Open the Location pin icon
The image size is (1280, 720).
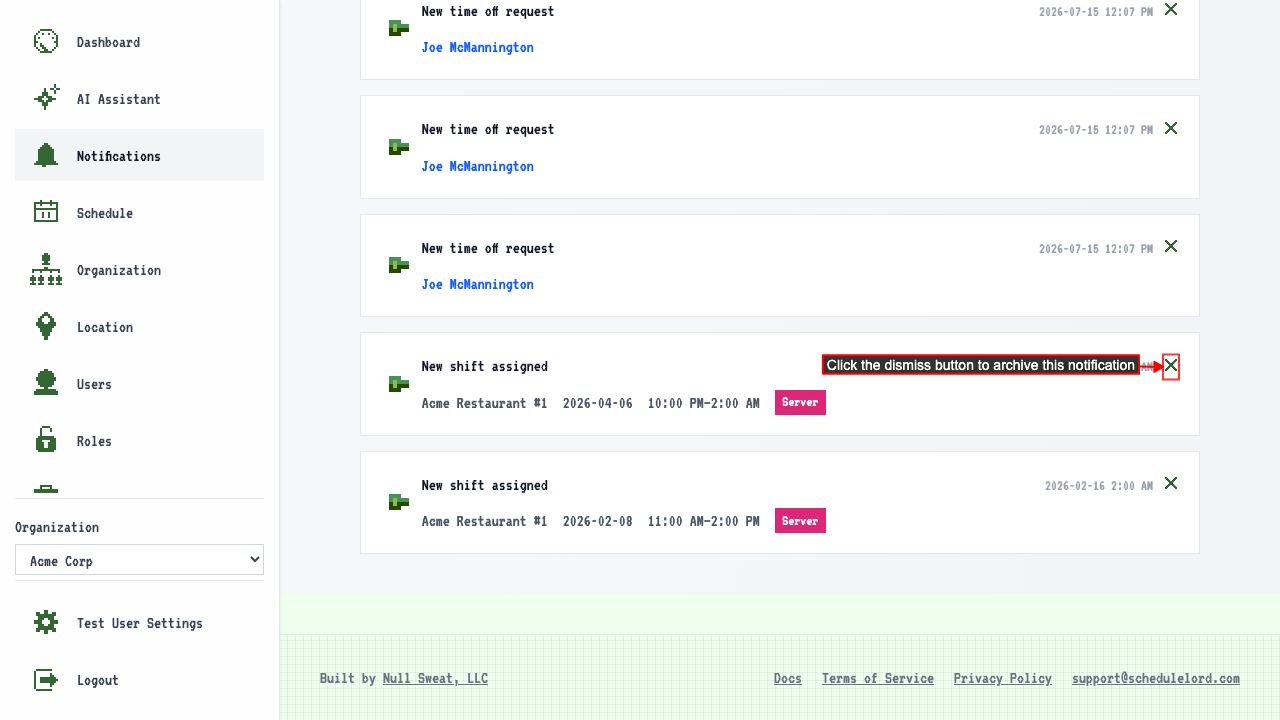pos(46,326)
